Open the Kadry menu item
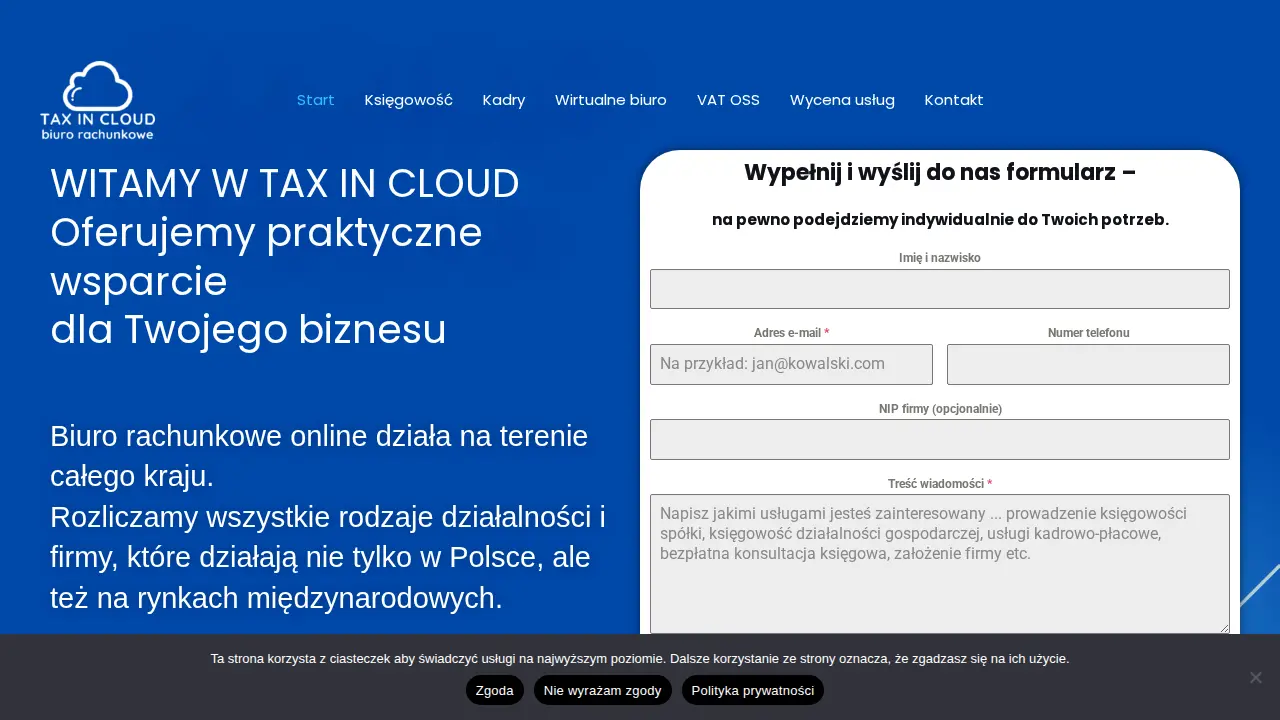This screenshot has width=1280, height=720. pos(504,100)
